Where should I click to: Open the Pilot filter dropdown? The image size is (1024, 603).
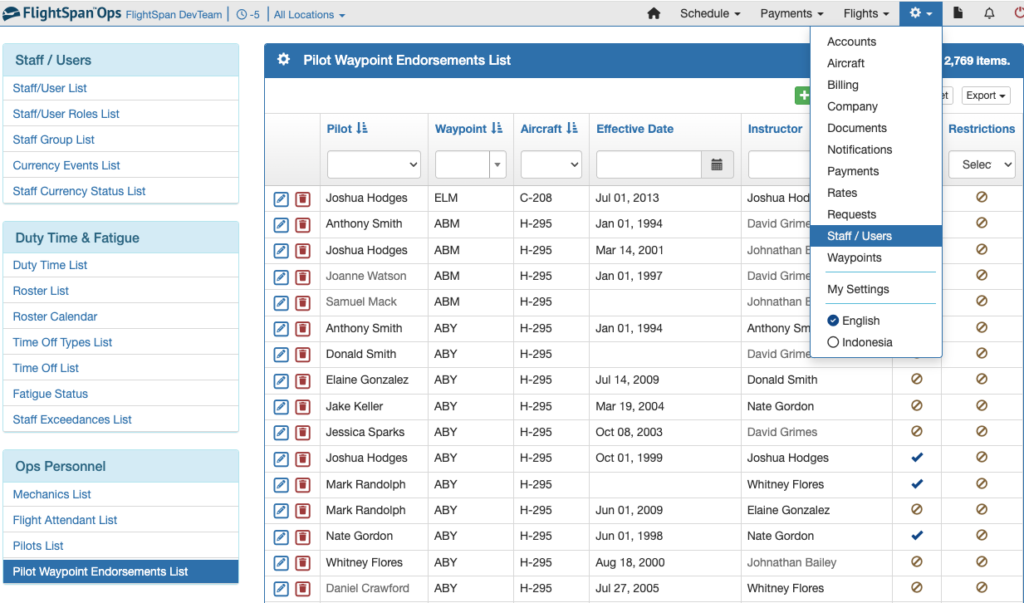373,164
